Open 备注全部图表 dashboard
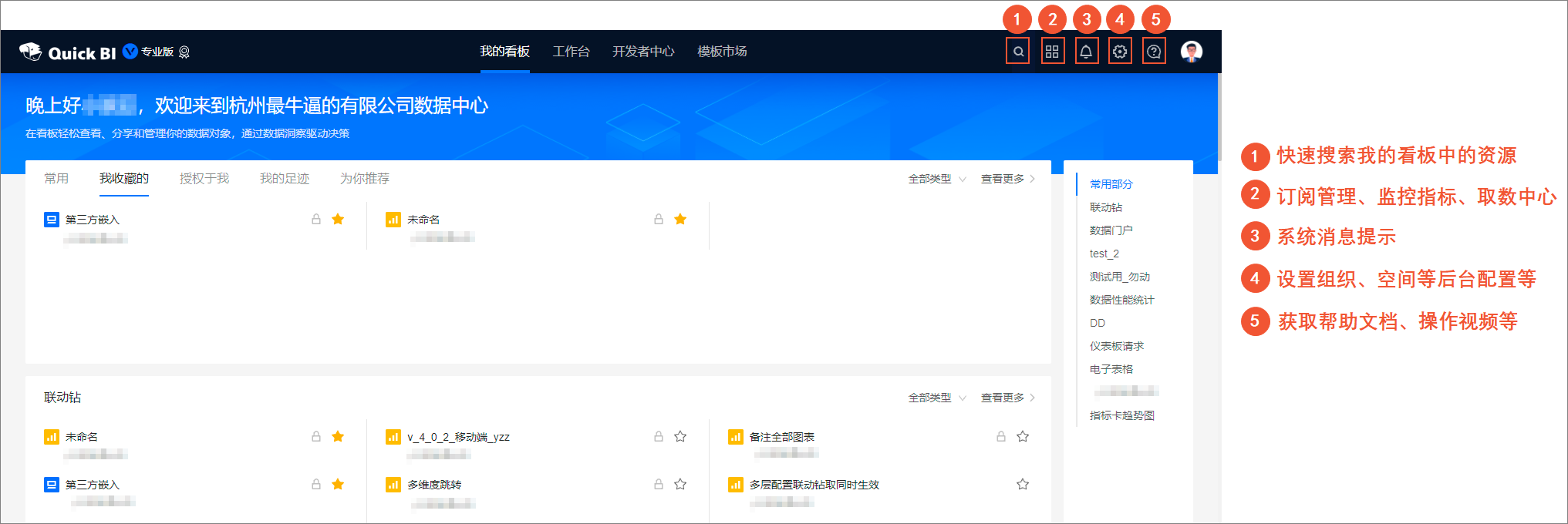The image size is (1568, 524). (782, 437)
